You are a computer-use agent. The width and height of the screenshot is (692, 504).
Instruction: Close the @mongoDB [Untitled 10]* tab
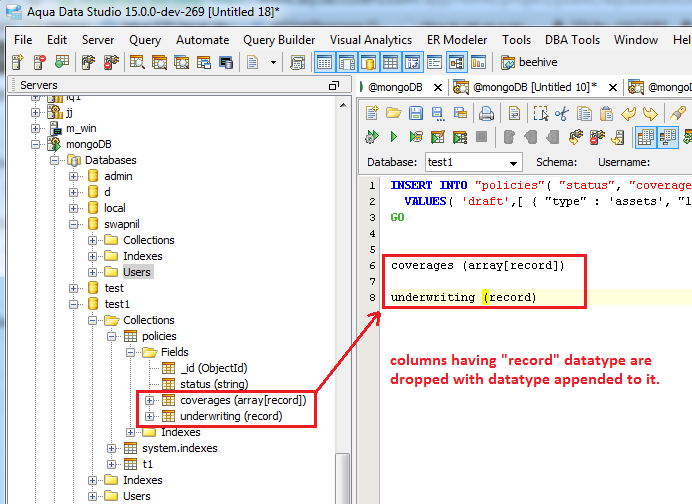click(x=613, y=87)
